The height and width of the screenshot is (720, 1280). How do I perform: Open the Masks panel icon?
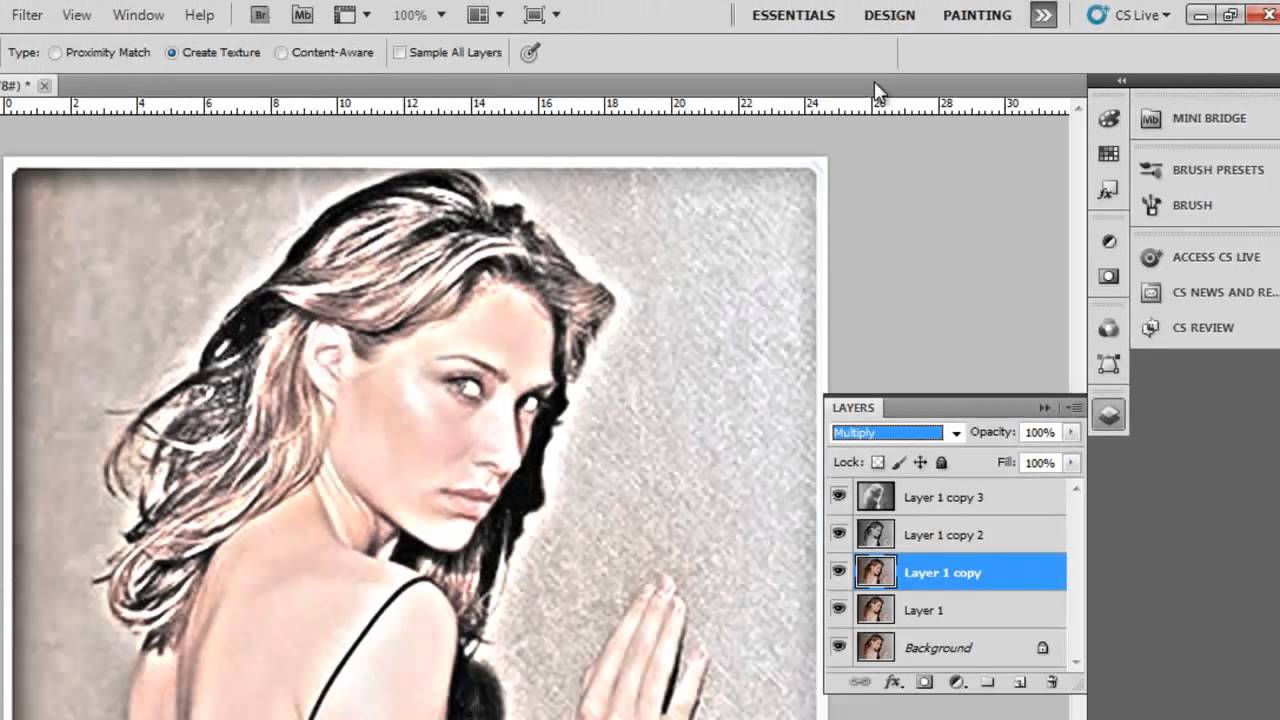tap(1108, 277)
